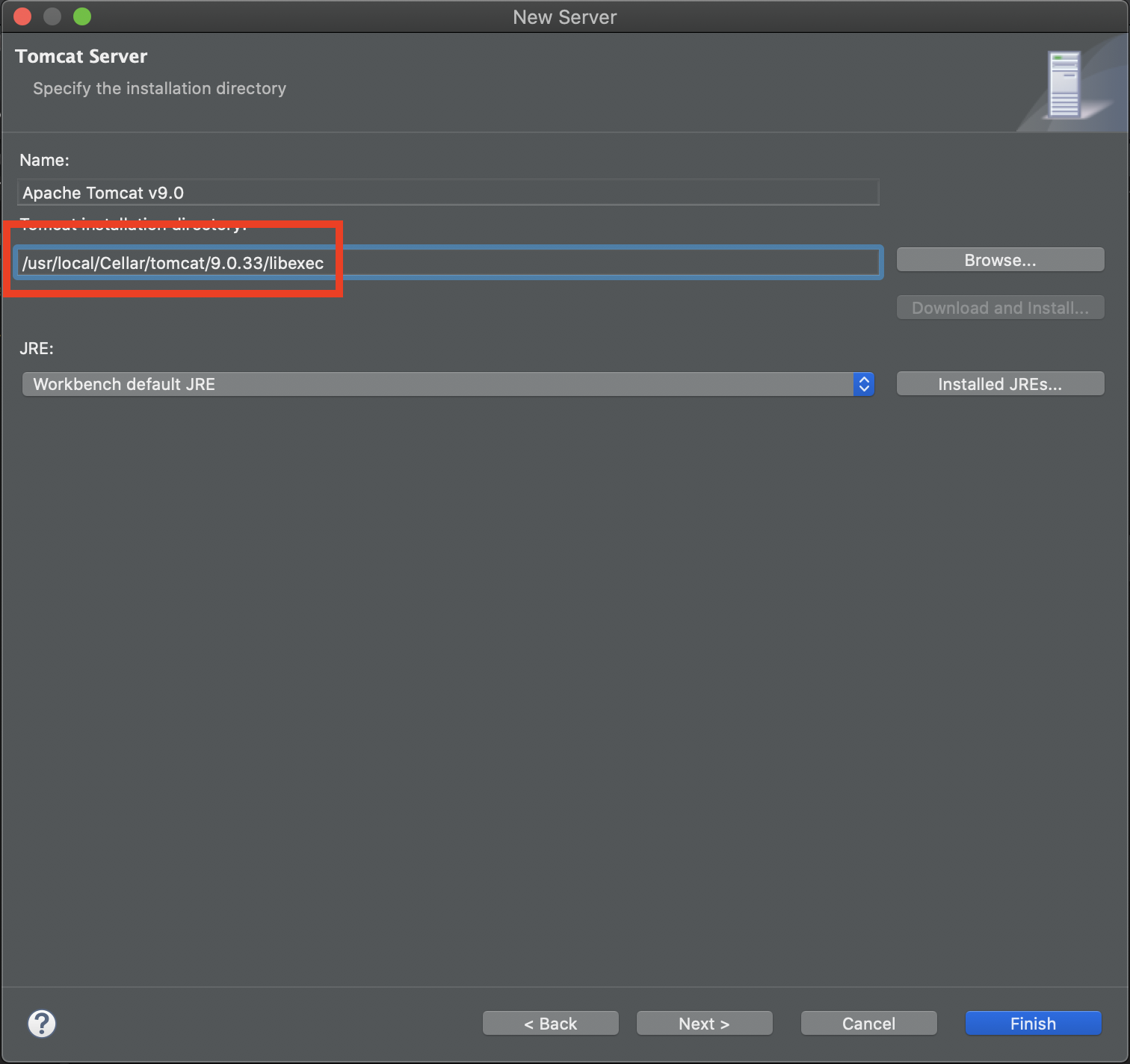Close the New Server dialog window
The height and width of the screenshot is (1064, 1130).
[x=22, y=16]
